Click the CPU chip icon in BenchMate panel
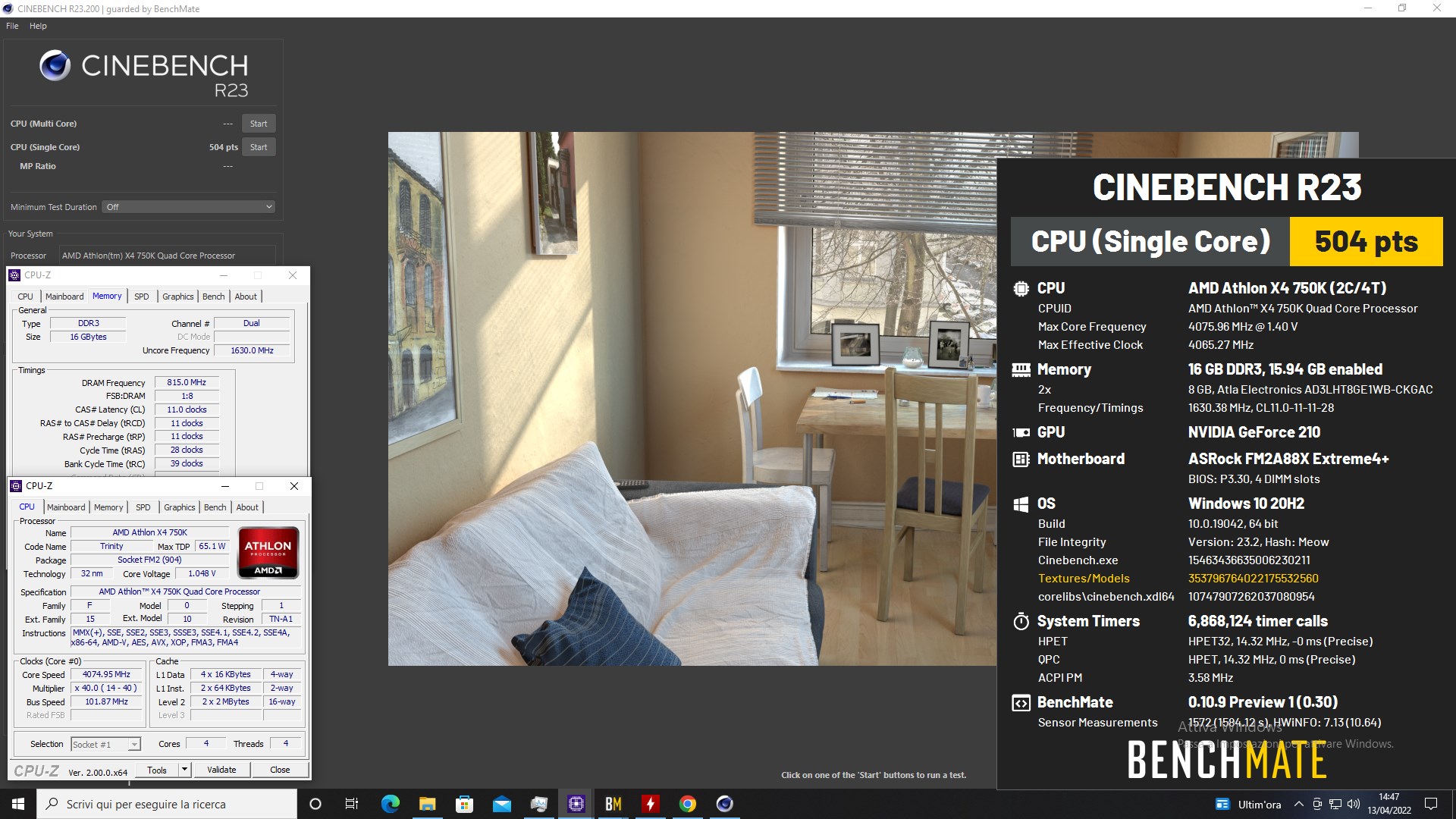This screenshot has height=819, width=1456. pyautogui.click(x=1021, y=288)
